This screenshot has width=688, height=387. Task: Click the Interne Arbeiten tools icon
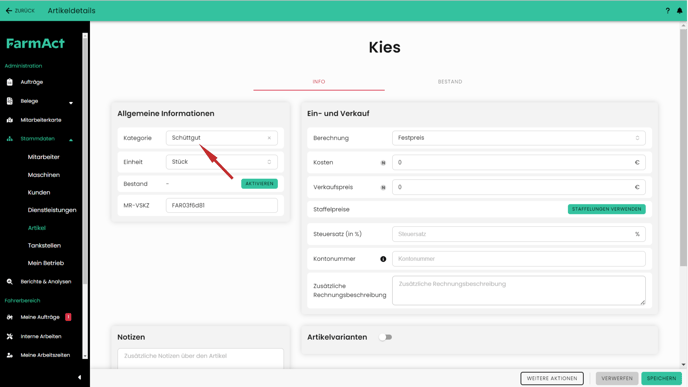10,337
